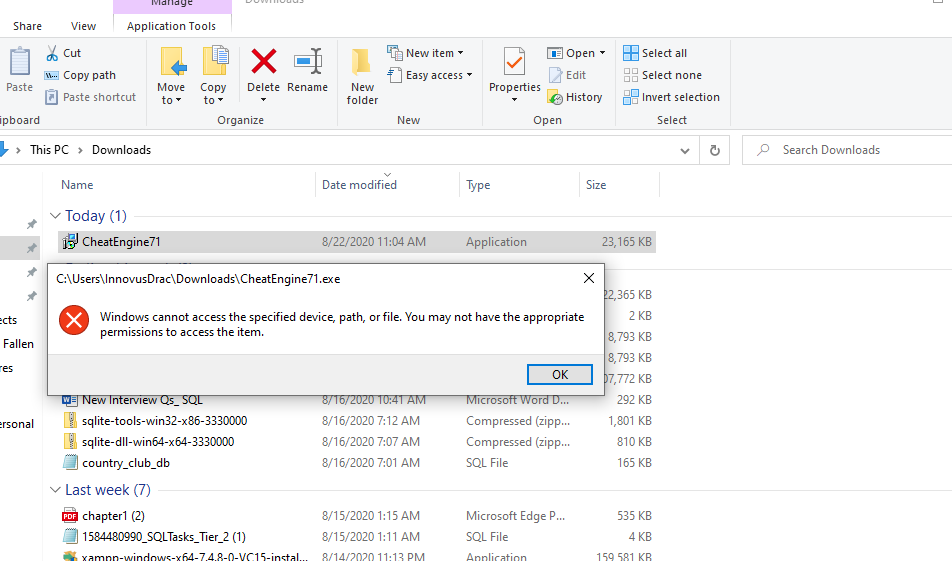The height and width of the screenshot is (561, 952).
Task: Collapse the Last week file group
Action: pos(54,490)
